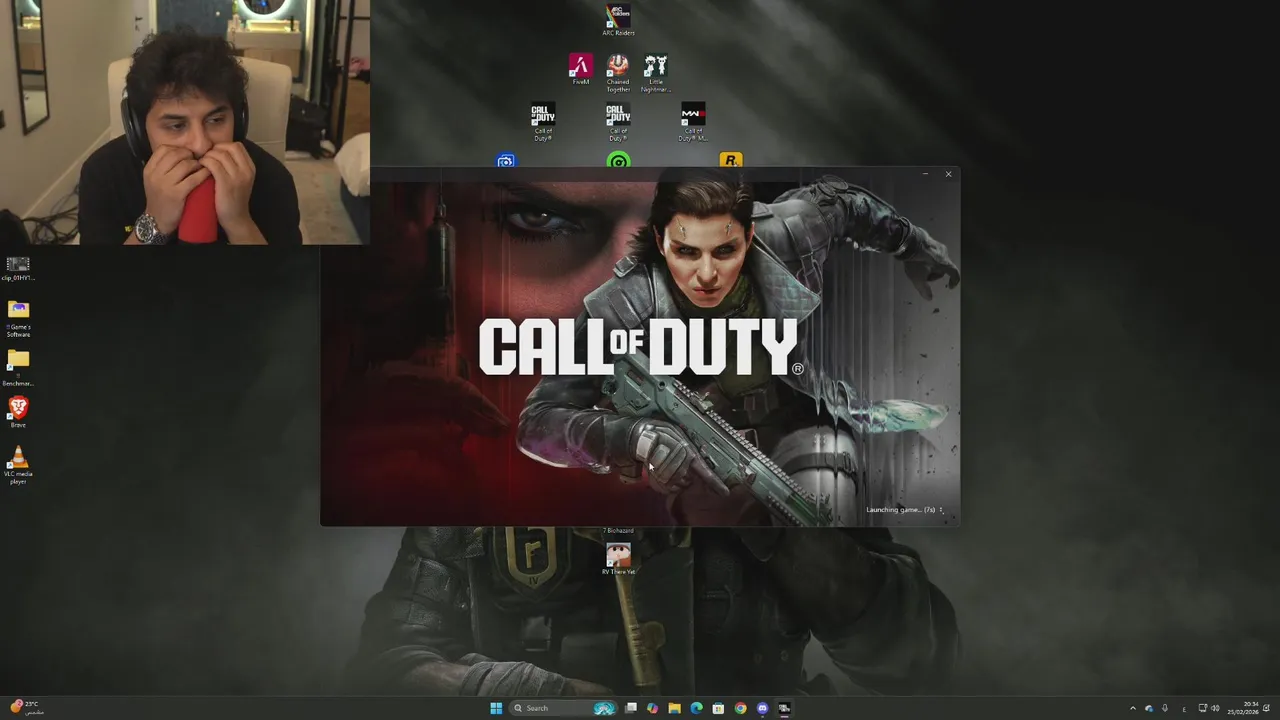Select the clip_01HY video file icon

coord(18,269)
